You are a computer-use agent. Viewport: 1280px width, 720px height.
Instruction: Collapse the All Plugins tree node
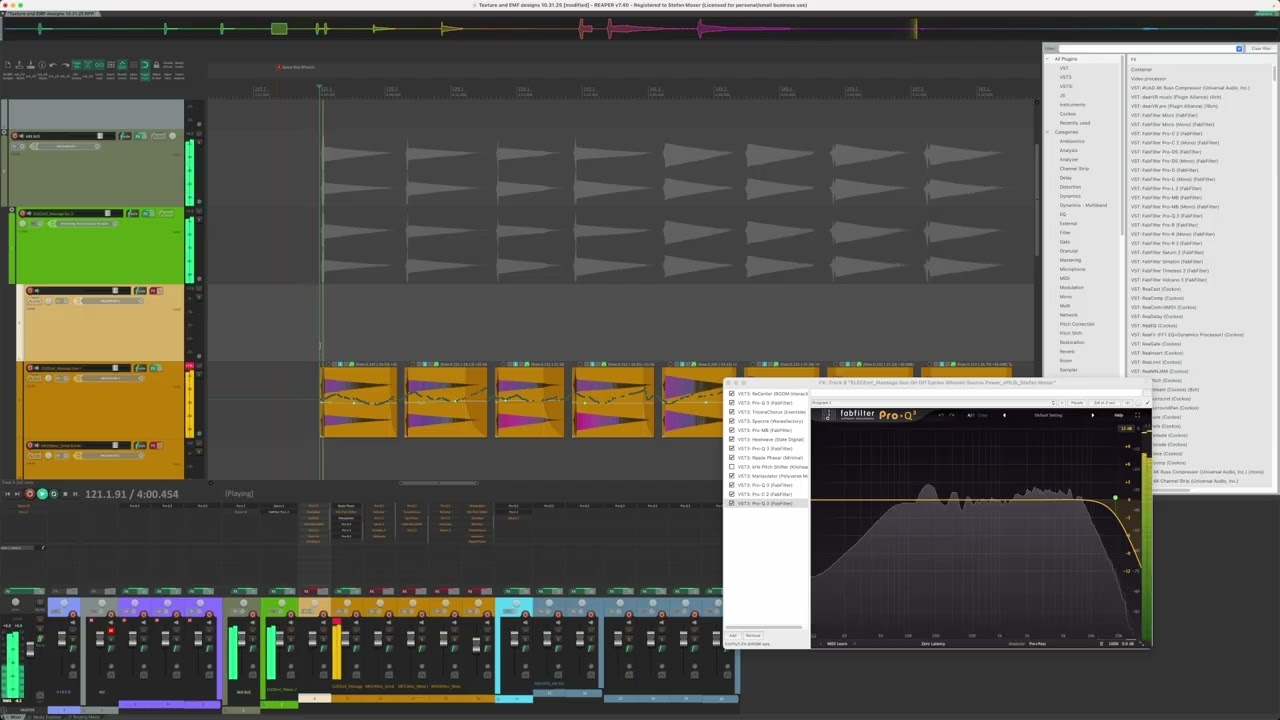point(1048,59)
